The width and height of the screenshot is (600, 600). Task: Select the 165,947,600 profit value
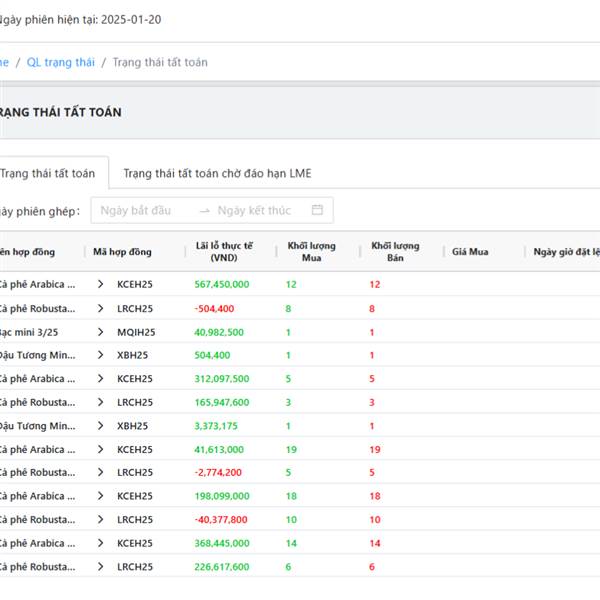click(222, 402)
